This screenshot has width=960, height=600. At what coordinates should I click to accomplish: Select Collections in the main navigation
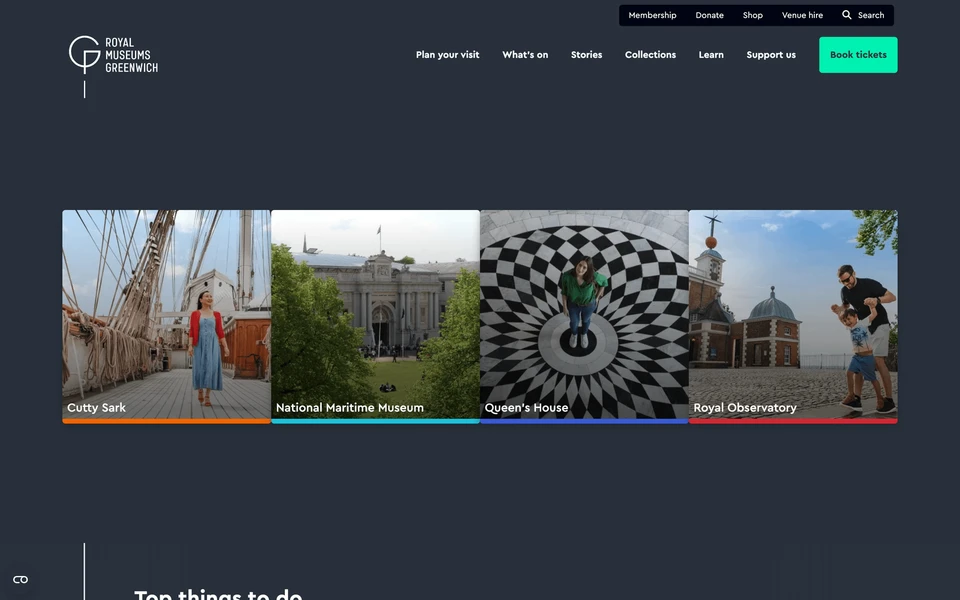650,55
